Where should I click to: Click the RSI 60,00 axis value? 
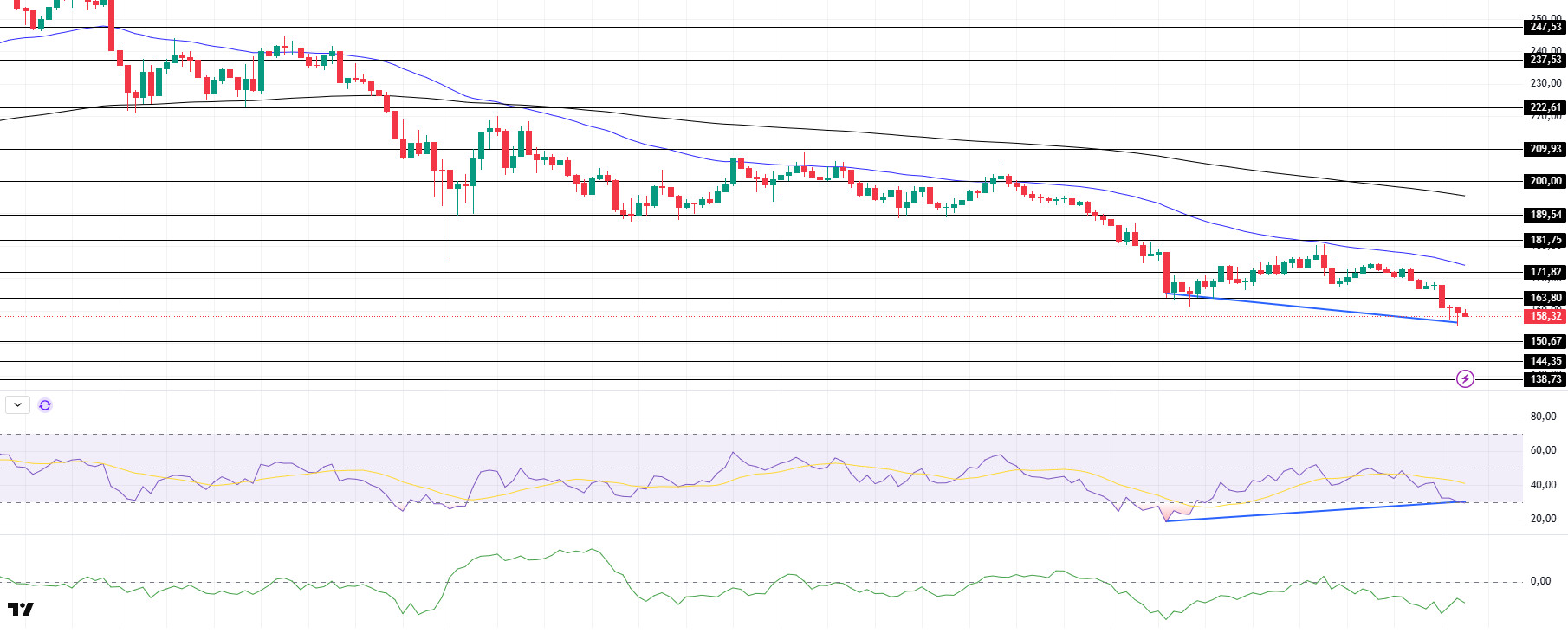pyautogui.click(x=1543, y=450)
